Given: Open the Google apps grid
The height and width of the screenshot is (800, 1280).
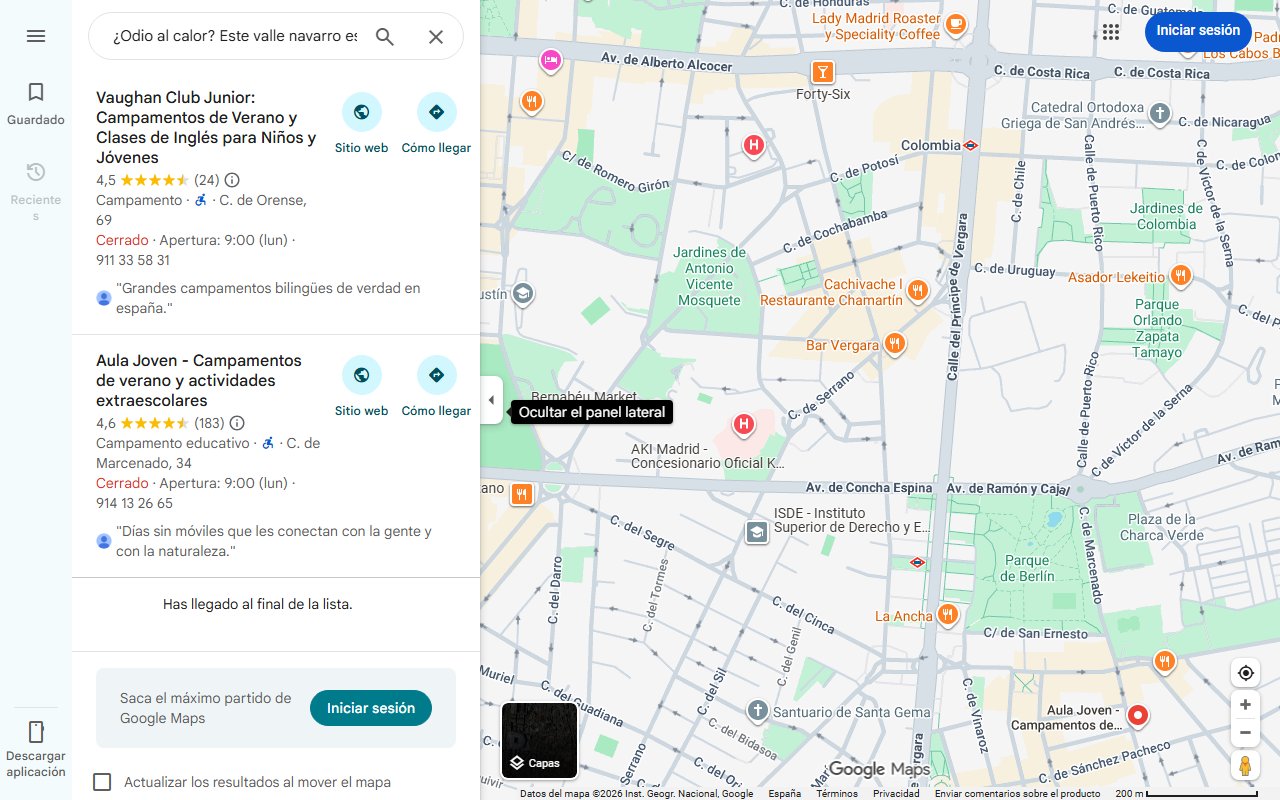Looking at the screenshot, I should 1111,32.
